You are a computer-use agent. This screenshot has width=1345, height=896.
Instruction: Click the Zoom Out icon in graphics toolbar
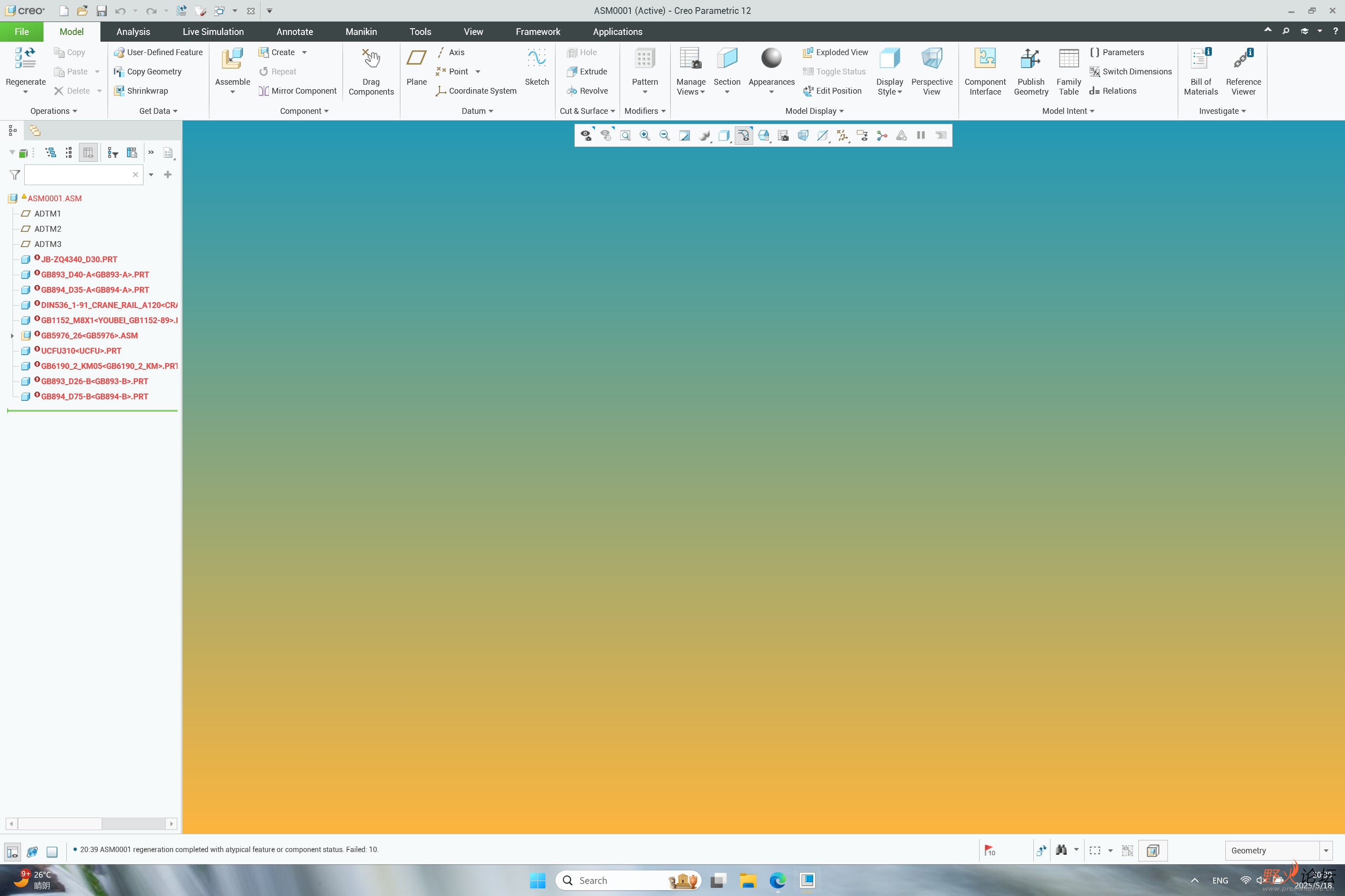tap(664, 135)
